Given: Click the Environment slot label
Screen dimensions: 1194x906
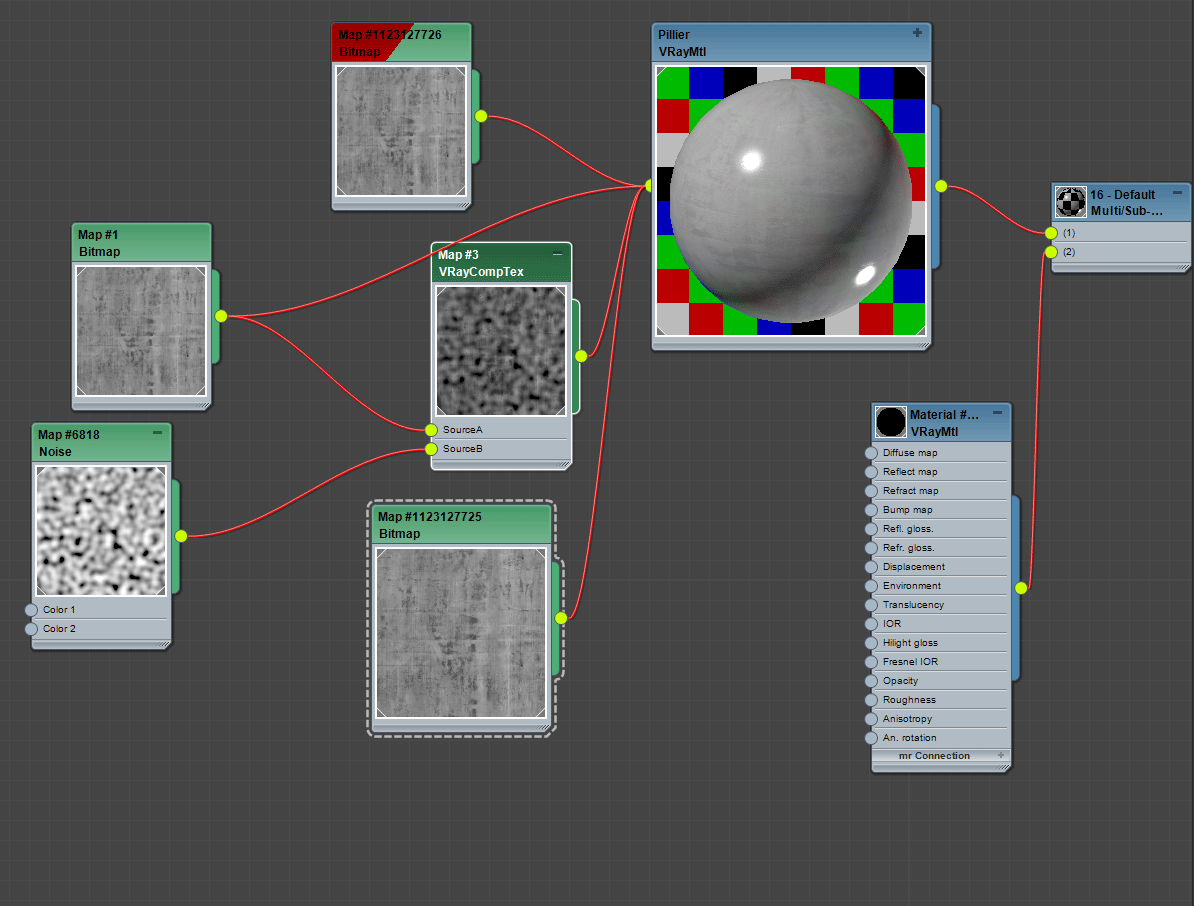Looking at the screenshot, I should coord(911,586).
